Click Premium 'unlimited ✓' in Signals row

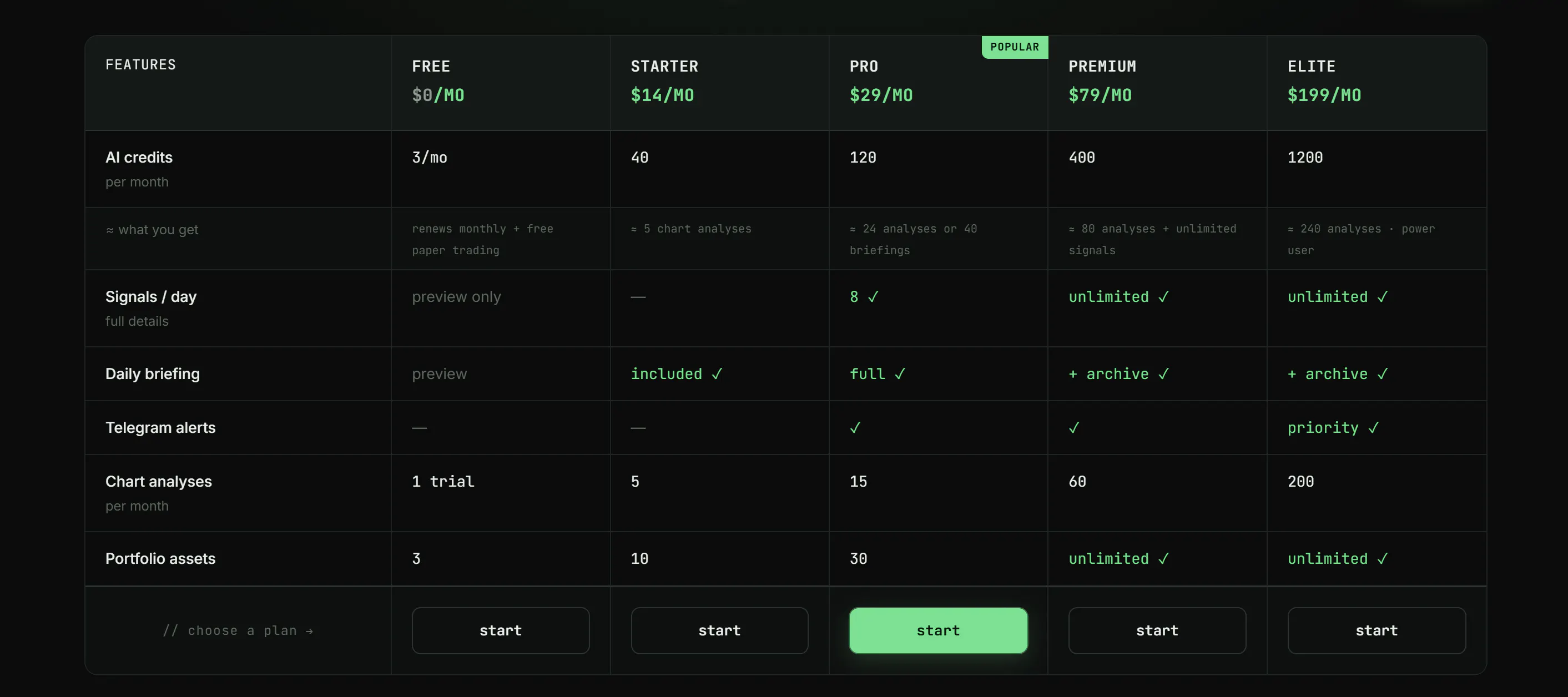click(1119, 297)
